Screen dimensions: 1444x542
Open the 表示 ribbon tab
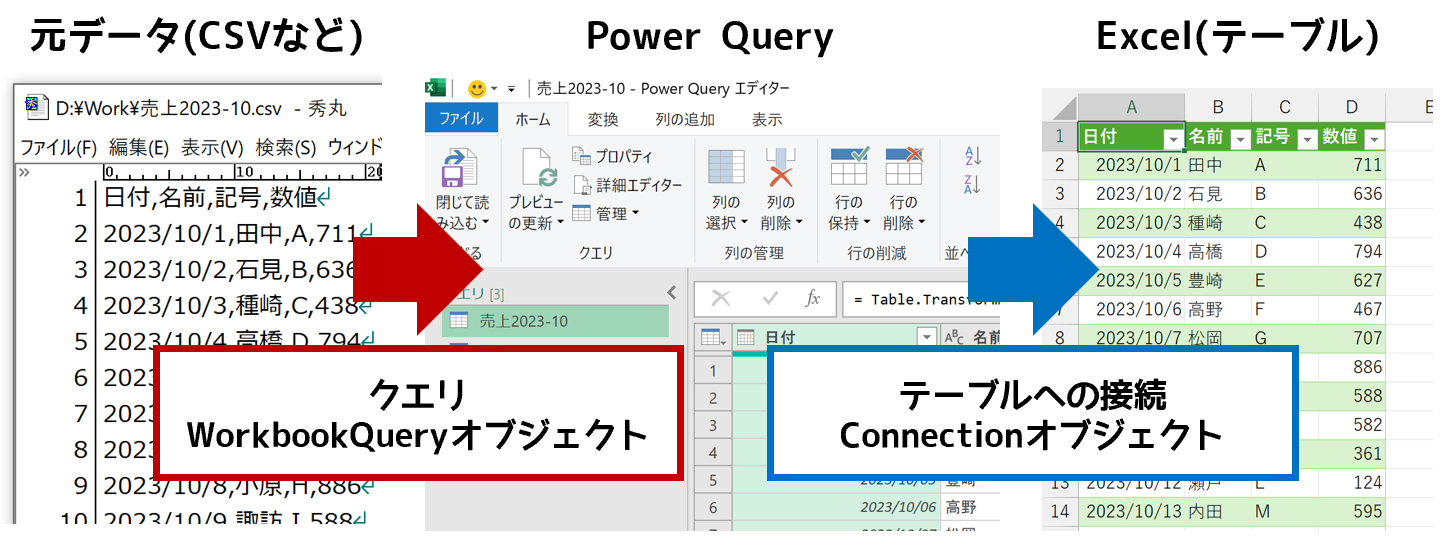pos(767,119)
